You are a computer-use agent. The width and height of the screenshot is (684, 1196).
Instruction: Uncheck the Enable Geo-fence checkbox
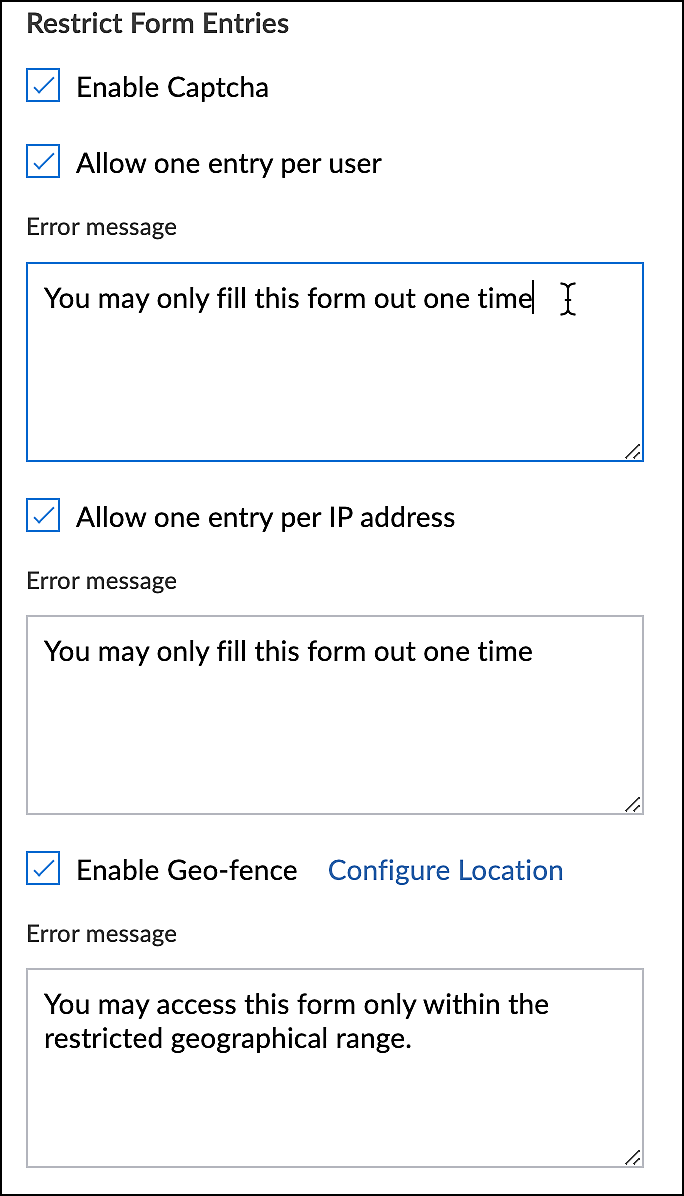pos(43,870)
